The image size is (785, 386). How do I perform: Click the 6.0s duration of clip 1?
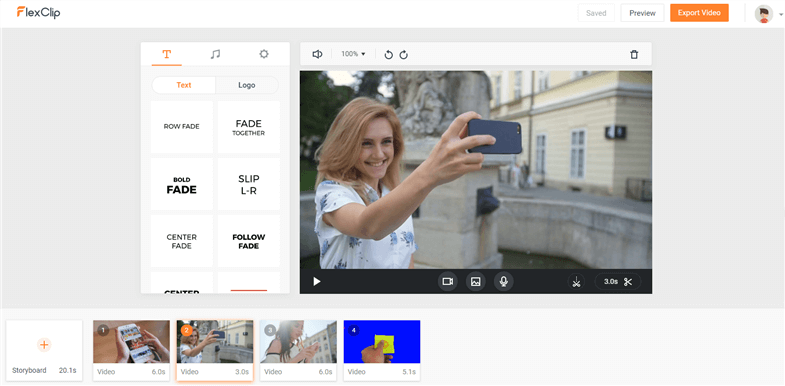[x=158, y=372]
